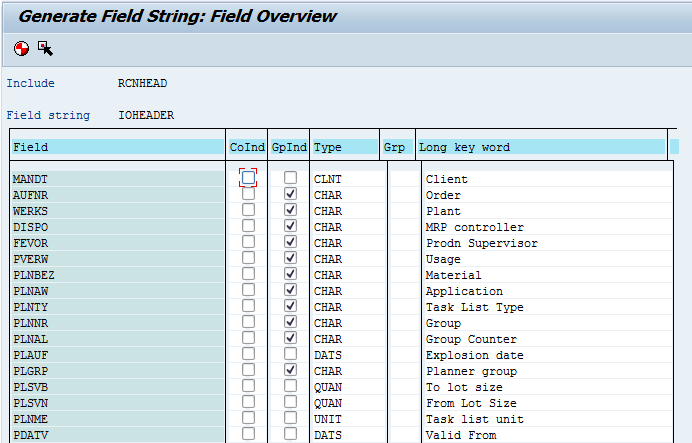Click the Grp column header
This screenshot has width=692, height=443.
[x=397, y=147]
